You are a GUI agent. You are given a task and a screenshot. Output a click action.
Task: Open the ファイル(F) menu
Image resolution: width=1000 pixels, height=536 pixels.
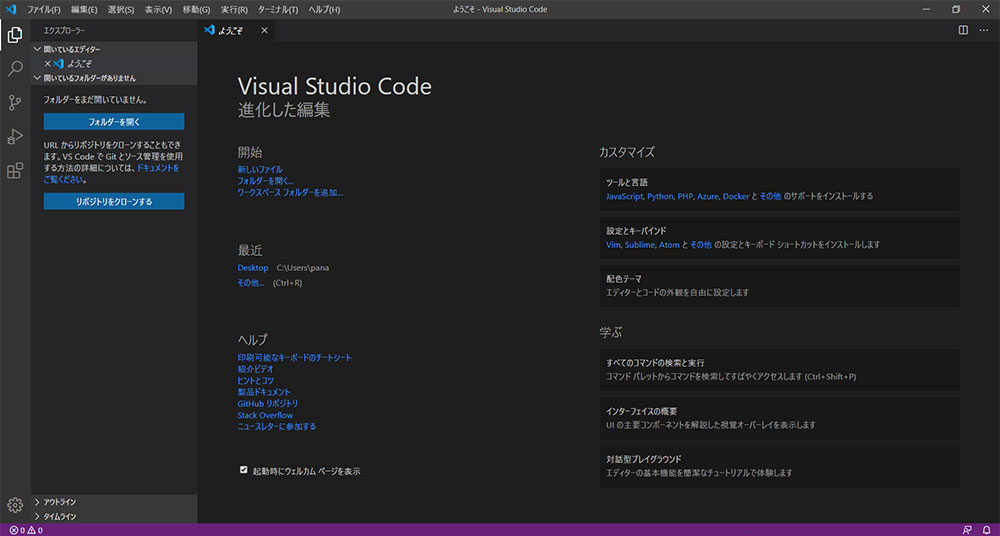[x=44, y=9]
